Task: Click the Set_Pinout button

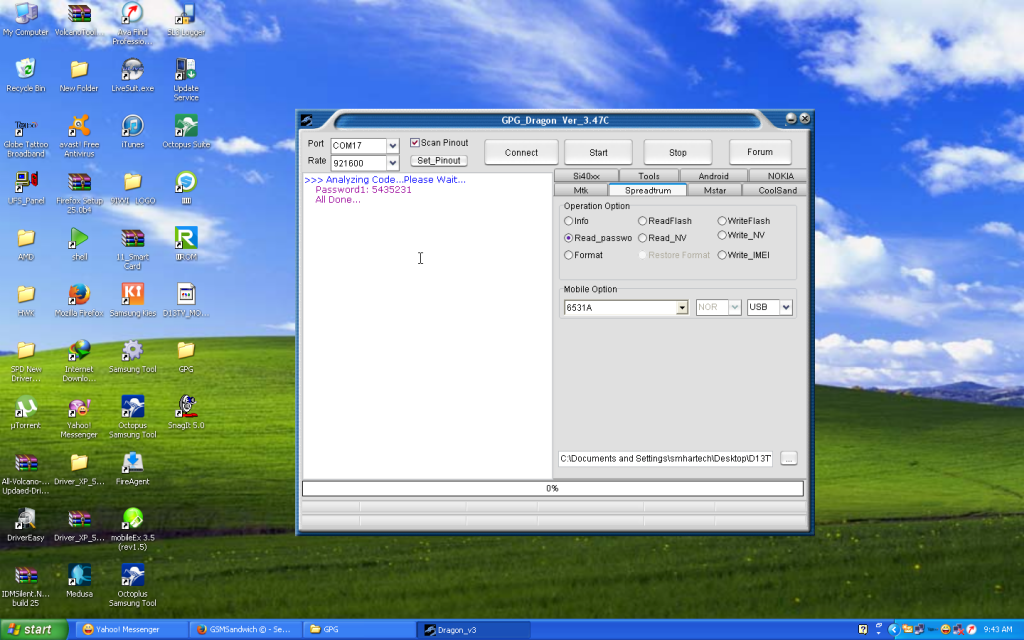Action: [438, 161]
